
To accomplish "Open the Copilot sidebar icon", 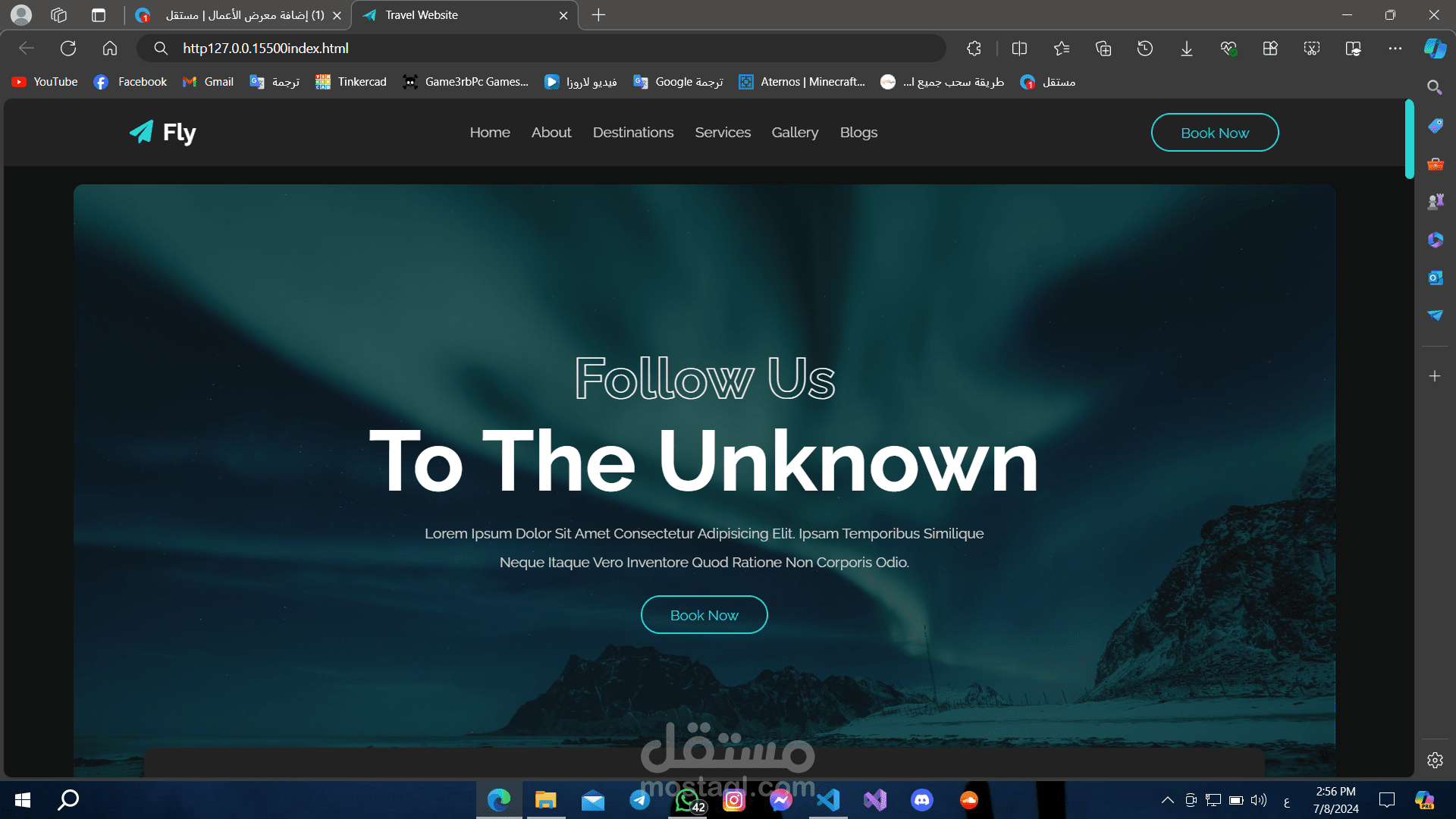I will tap(1435, 49).
